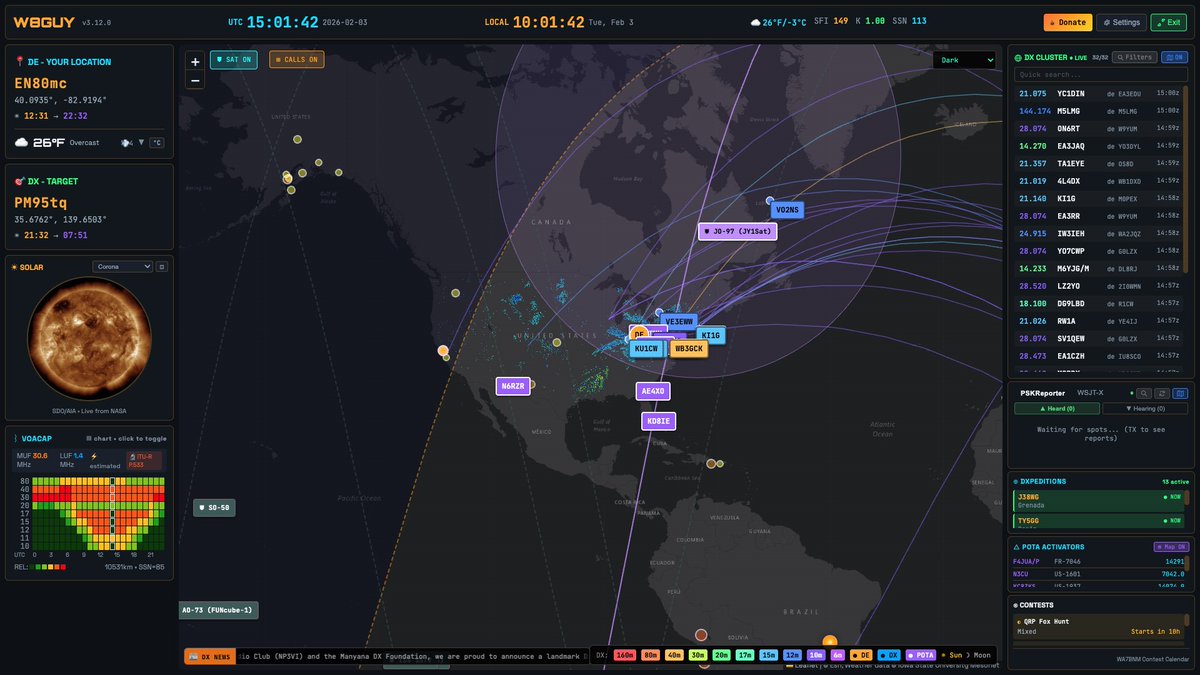
Task: Click the Exit button
Action: [1168, 22]
